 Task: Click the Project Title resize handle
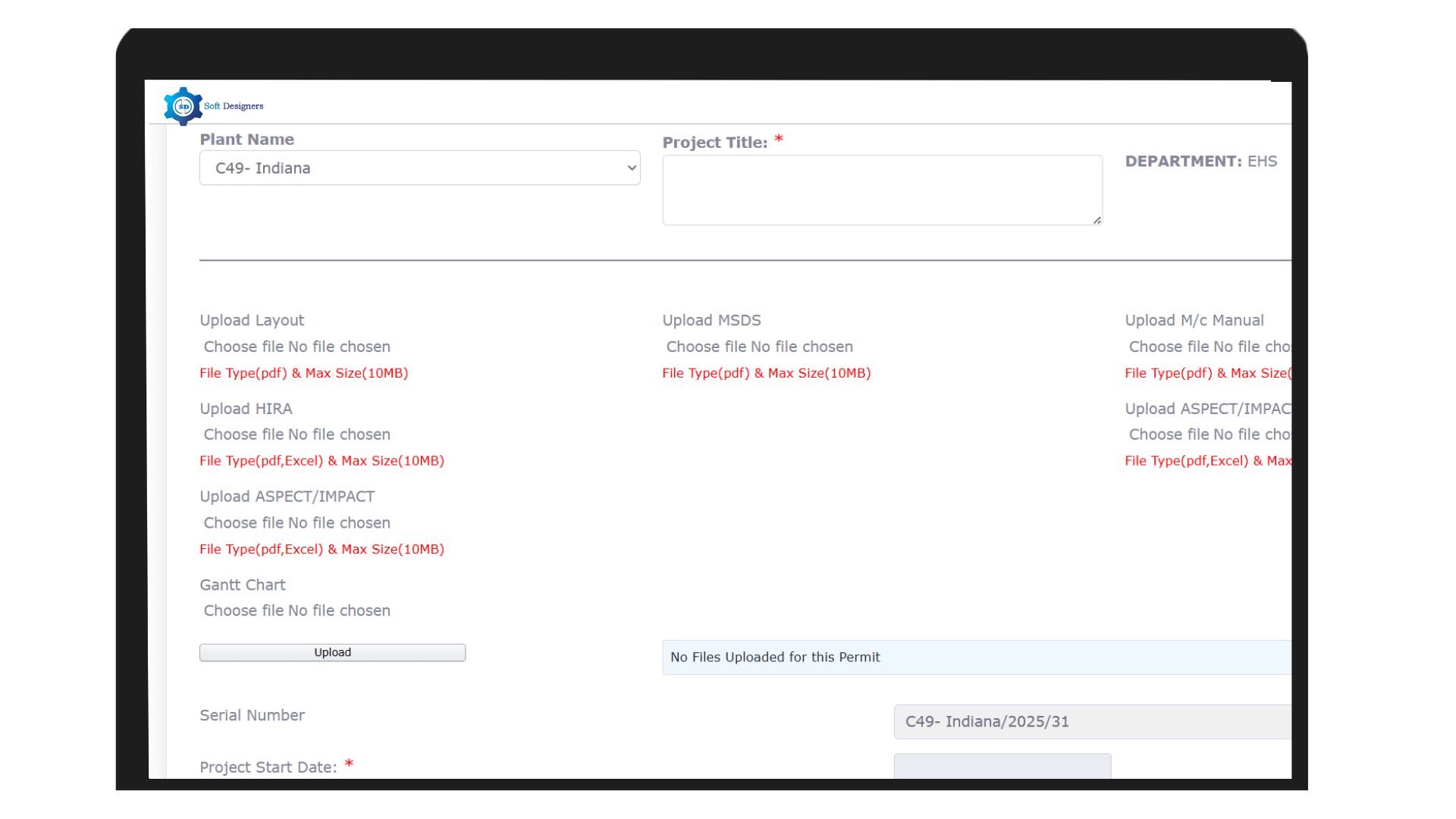click(1097, 221)
